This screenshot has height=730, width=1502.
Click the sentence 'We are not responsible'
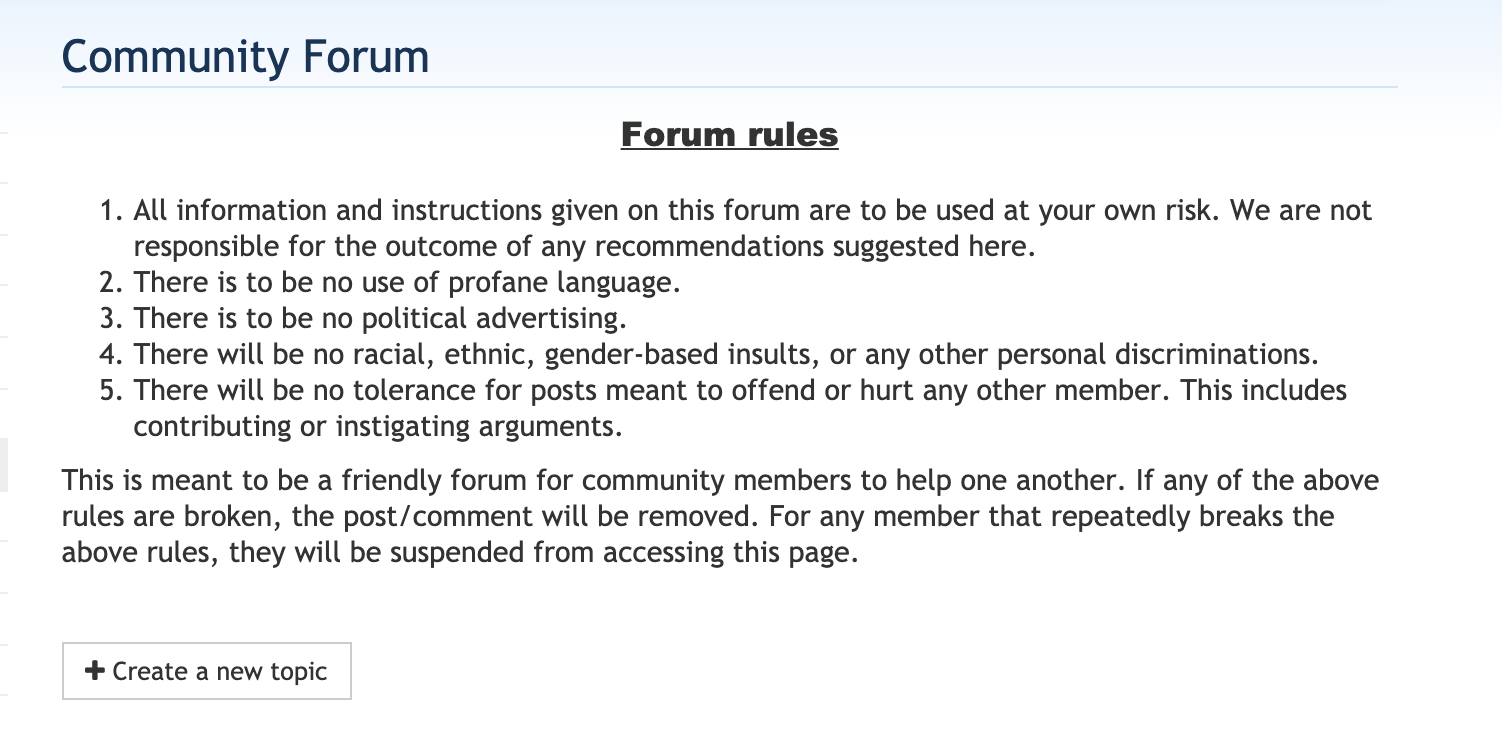[753, 228]
